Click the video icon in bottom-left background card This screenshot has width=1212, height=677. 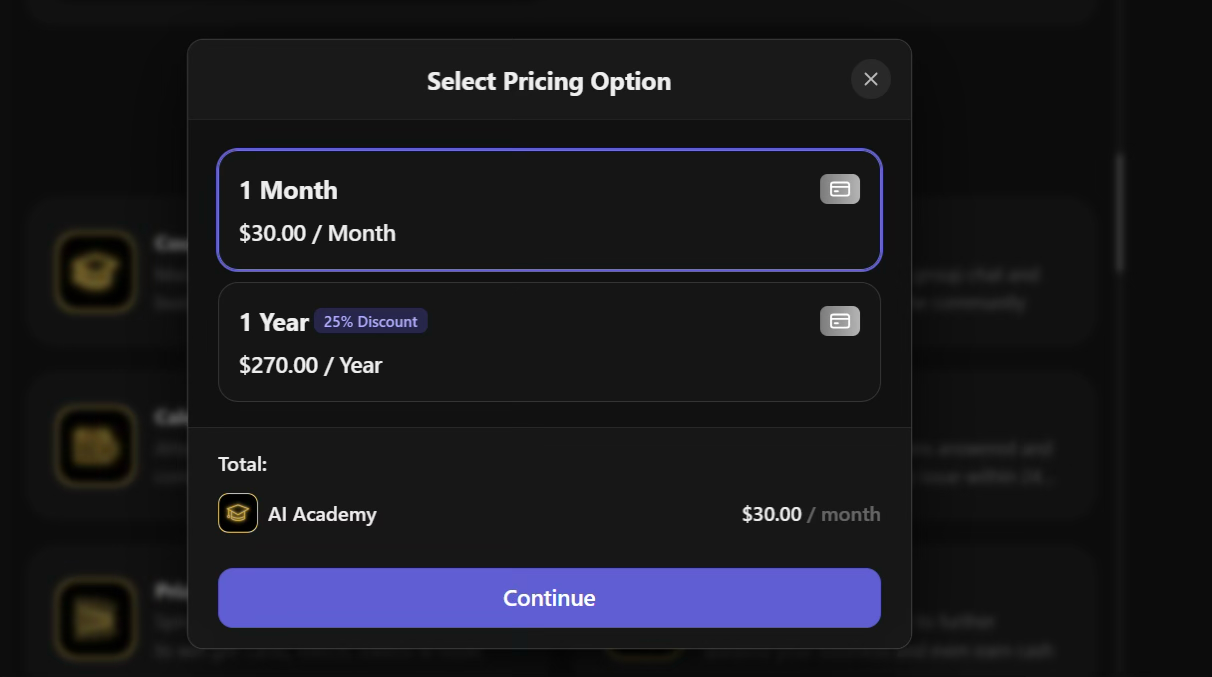click(96, 618)
